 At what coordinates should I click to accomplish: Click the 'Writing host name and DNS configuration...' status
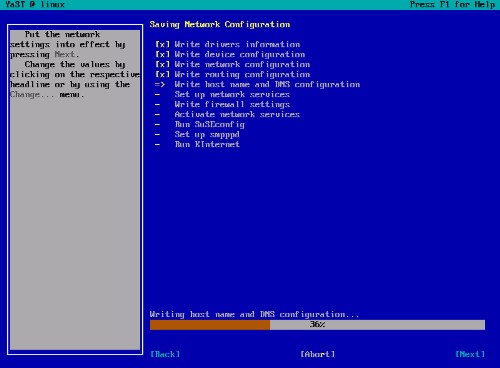tap(254, 314)
